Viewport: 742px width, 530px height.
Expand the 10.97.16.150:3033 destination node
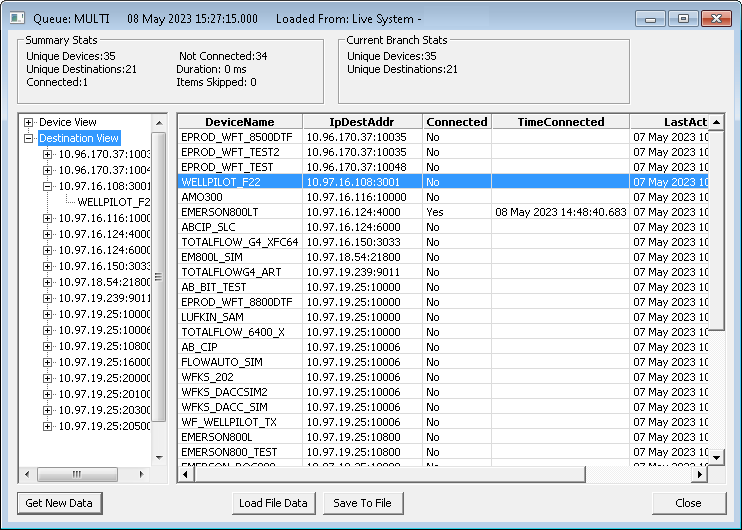[47, 266]
